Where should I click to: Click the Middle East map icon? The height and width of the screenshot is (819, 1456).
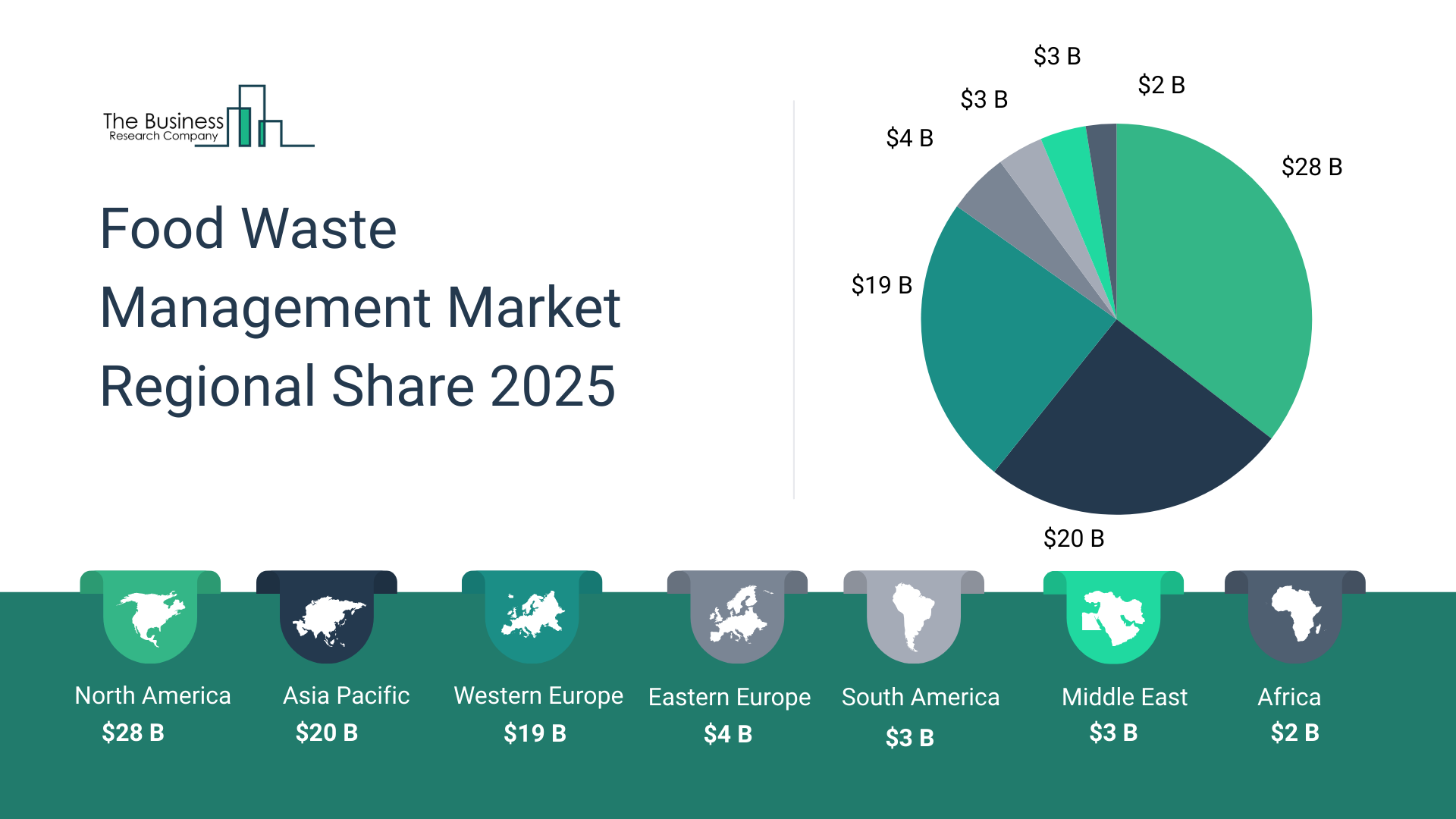[x=1112, y=617]
